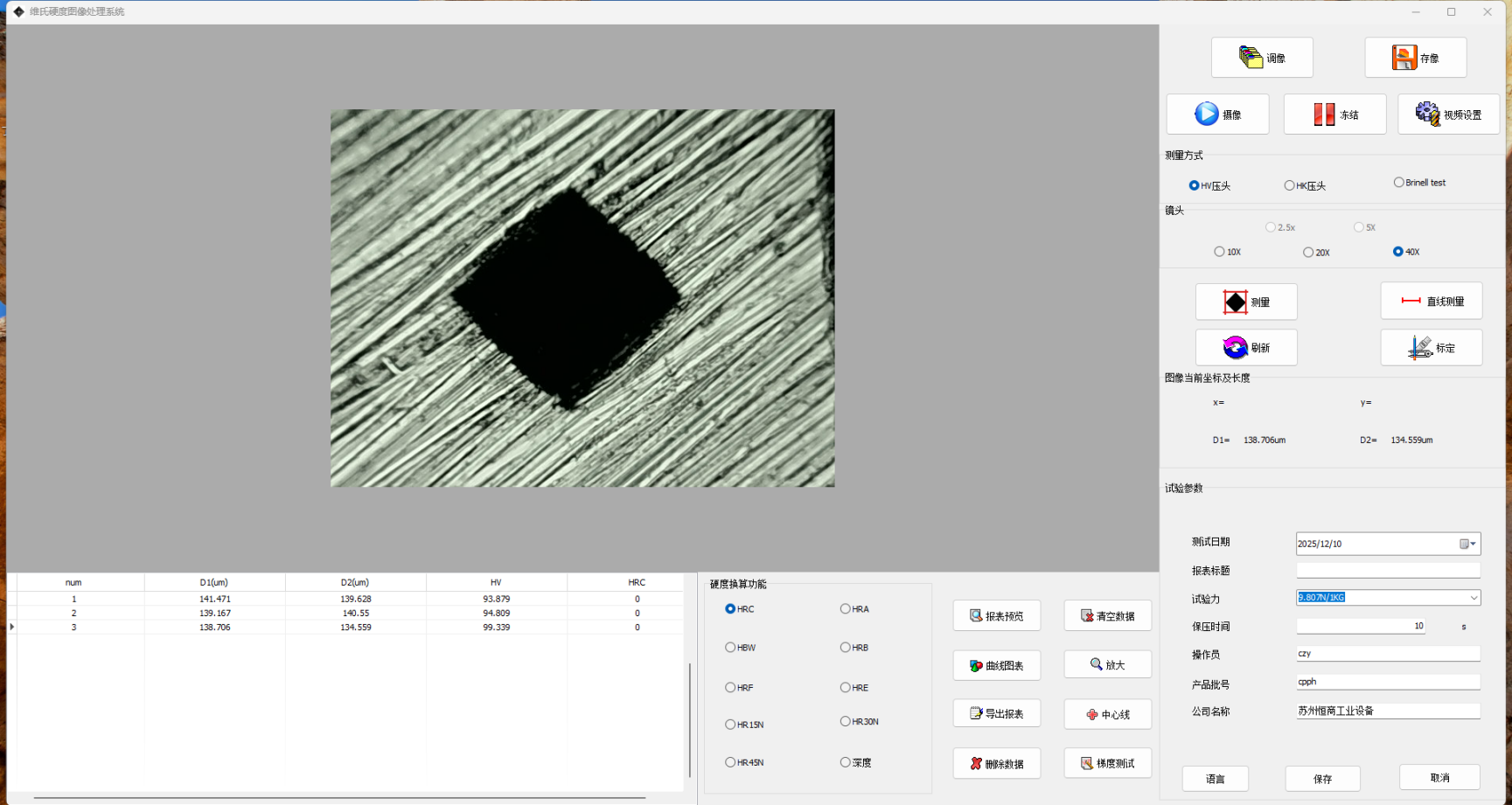
Task: Click the 保存 save button
Action: [x=1322, y=779]
